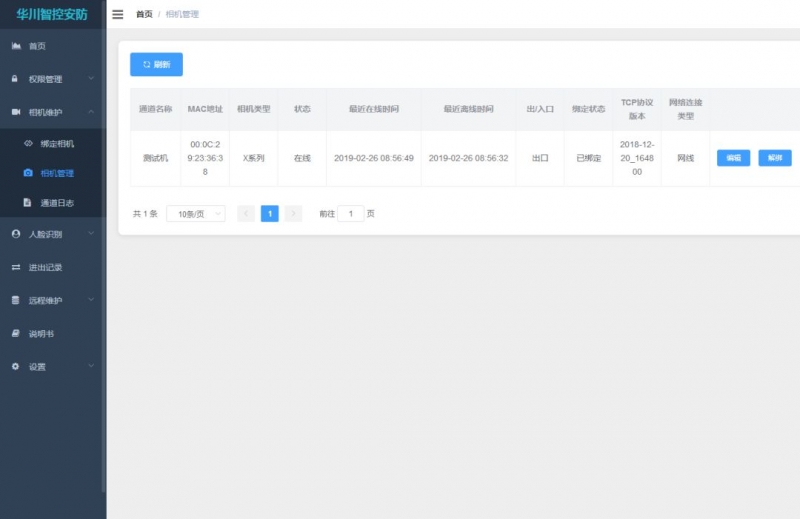Click the 刷新 refresh button

pos(156,64)
